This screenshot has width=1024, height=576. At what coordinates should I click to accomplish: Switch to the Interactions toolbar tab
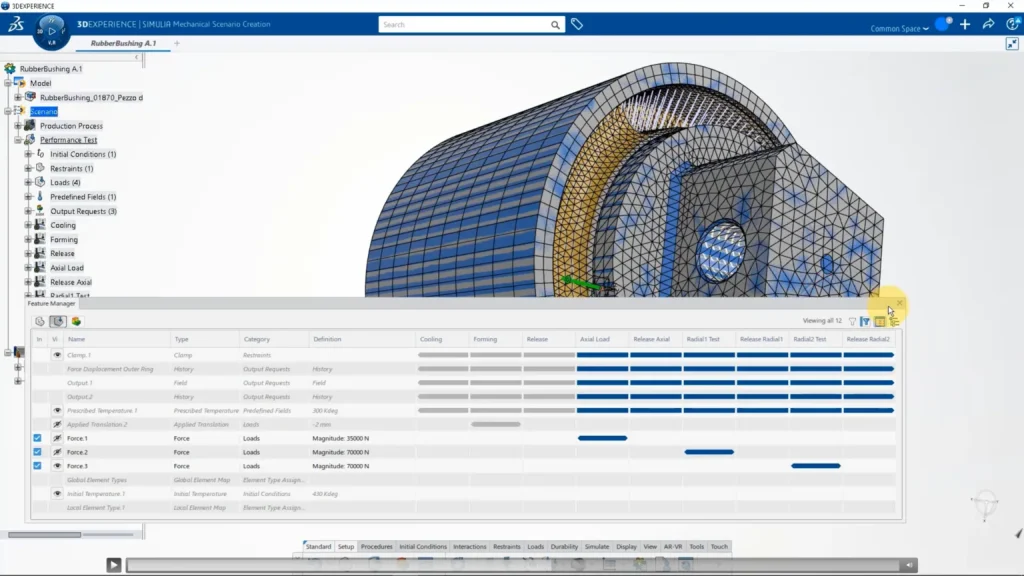point(470,547)
